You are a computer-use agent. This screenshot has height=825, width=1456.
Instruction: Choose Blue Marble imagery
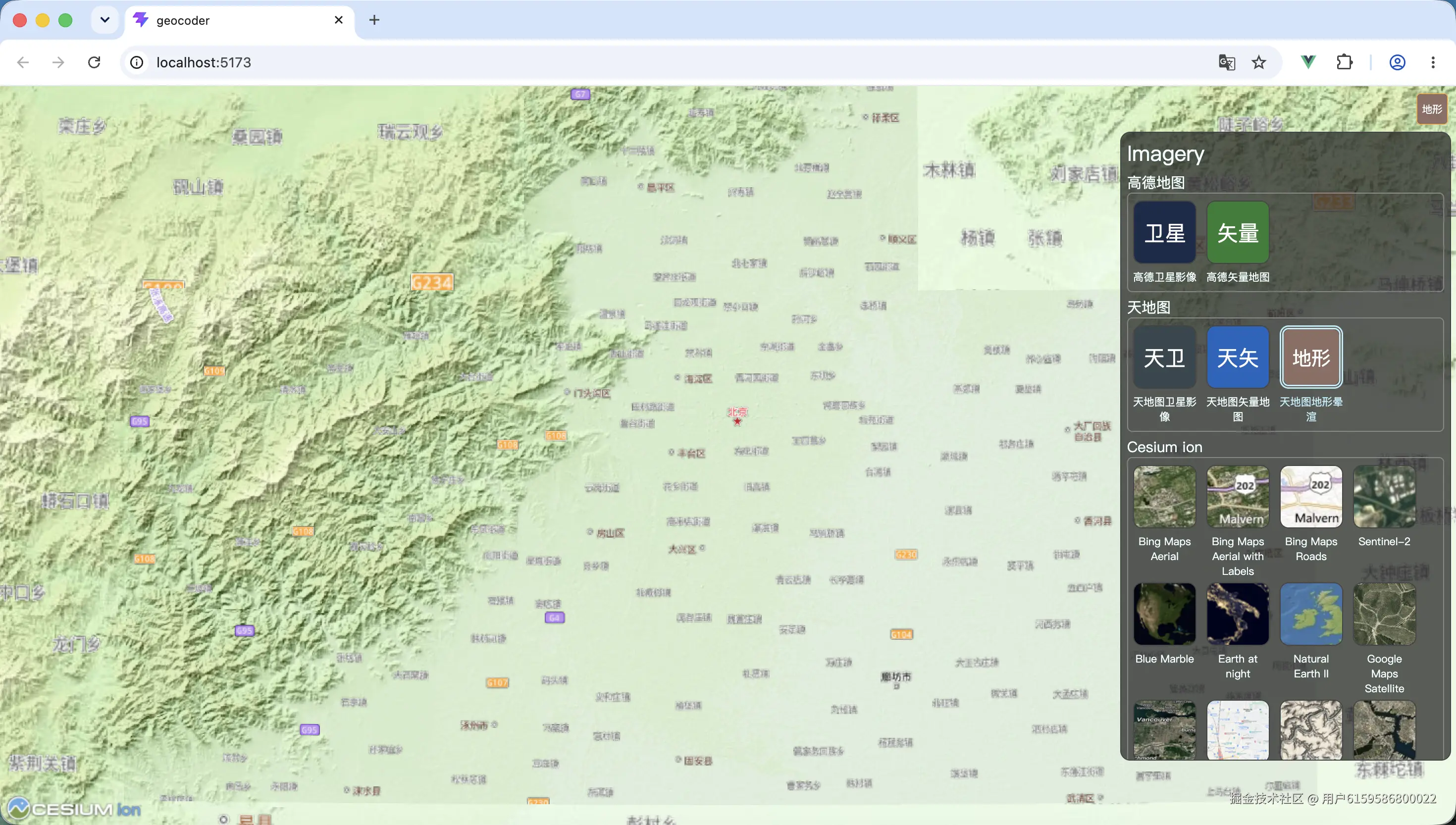coord(1164,624)
